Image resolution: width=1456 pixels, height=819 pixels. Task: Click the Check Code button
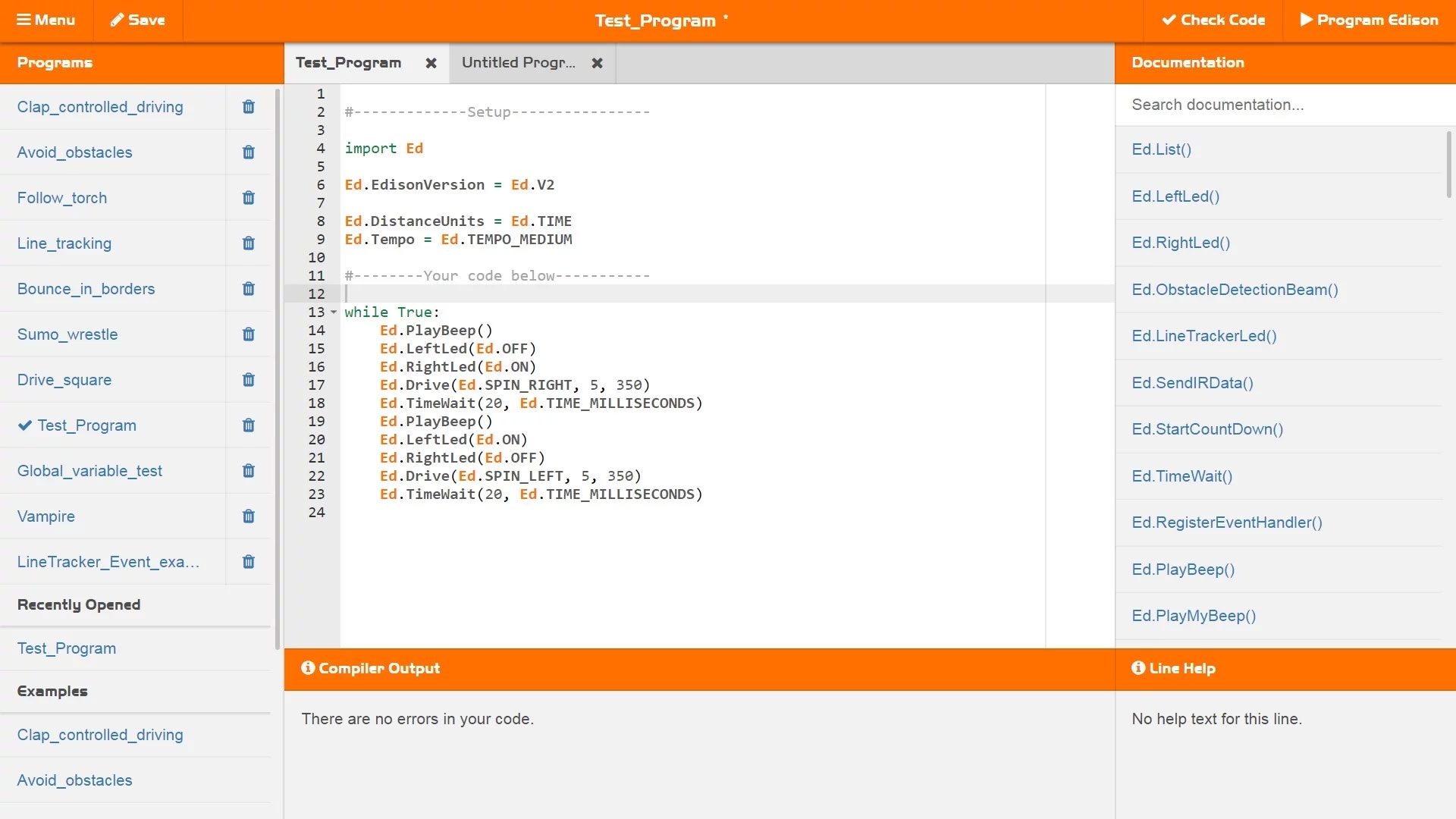pyautogui.click(x=1213, y=20)
